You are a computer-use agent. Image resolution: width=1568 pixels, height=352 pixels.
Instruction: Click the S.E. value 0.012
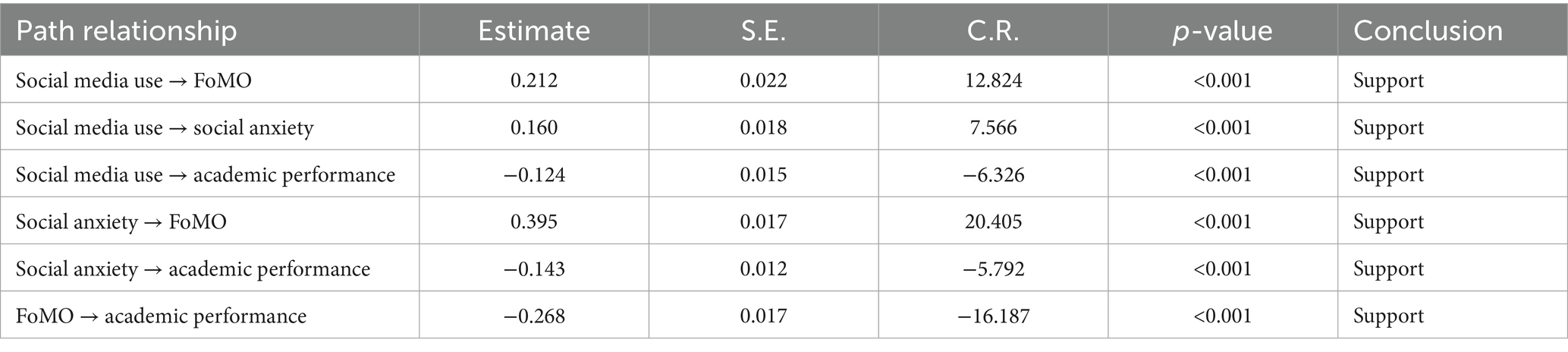point(763,269)
